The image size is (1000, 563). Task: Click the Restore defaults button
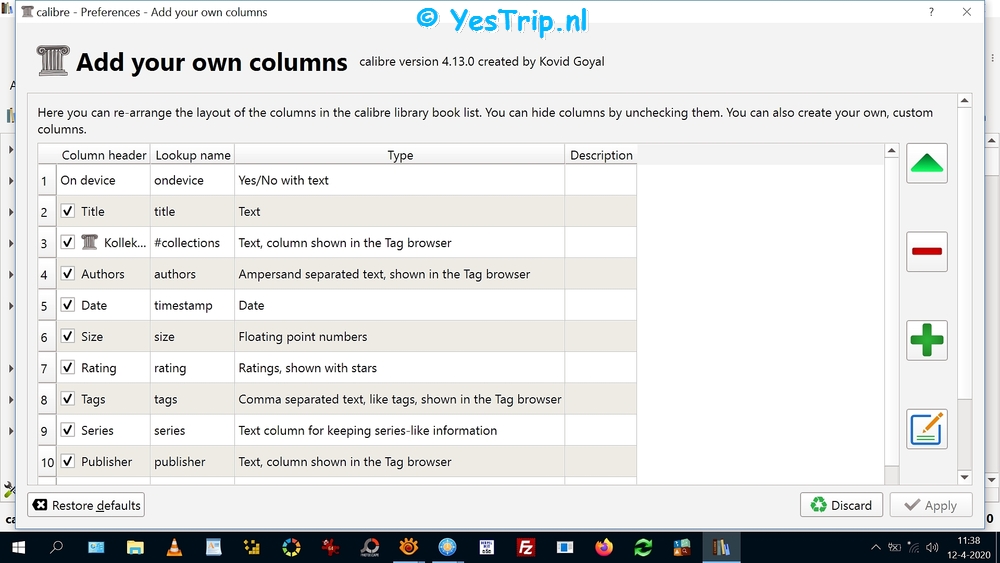[x=86, y=505]
